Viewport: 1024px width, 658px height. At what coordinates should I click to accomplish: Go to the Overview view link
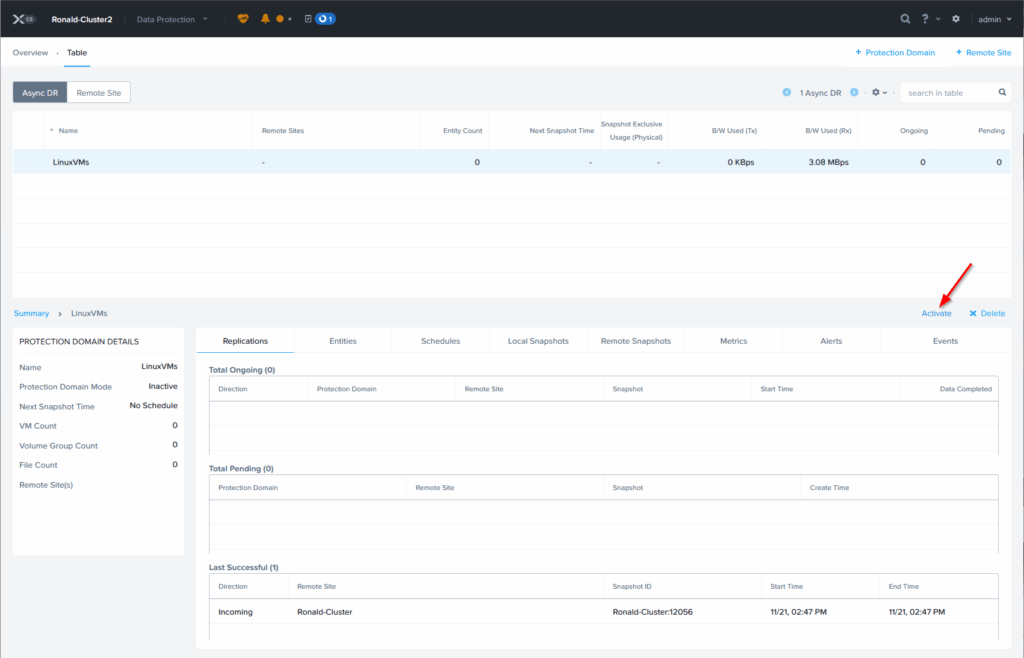click(x=30, y=52)
